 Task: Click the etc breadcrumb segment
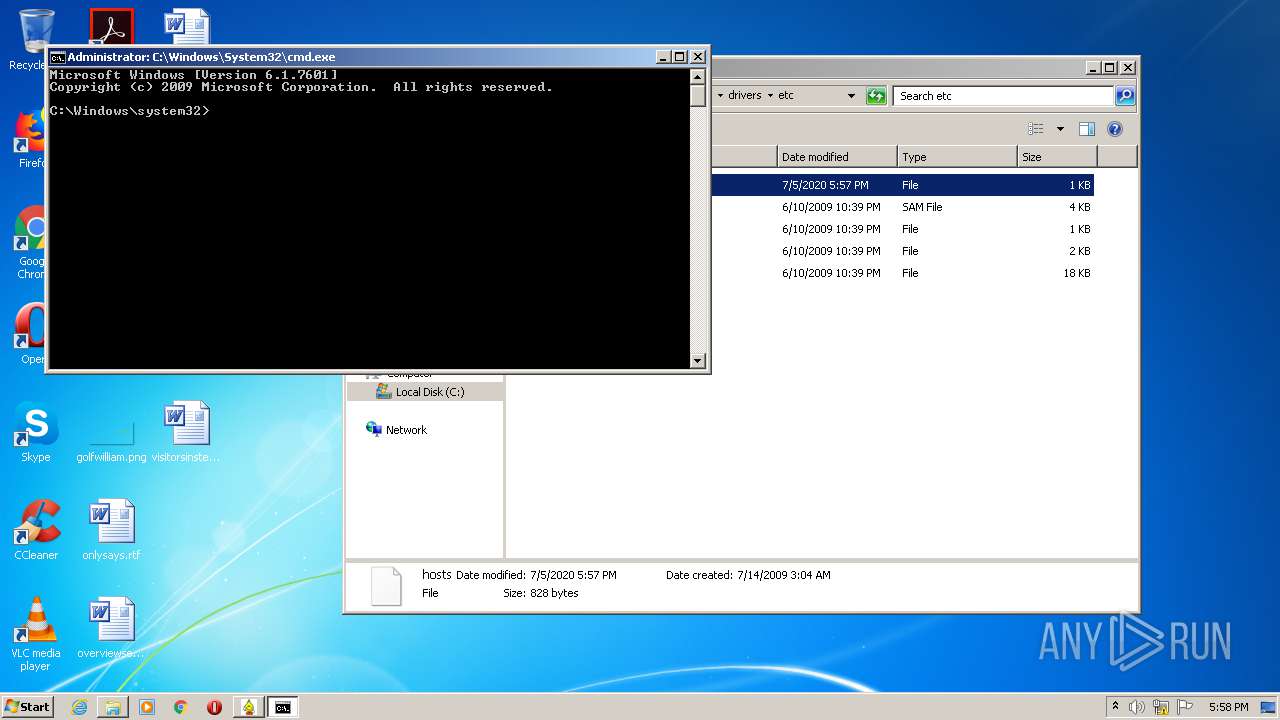tap(786, 96)
